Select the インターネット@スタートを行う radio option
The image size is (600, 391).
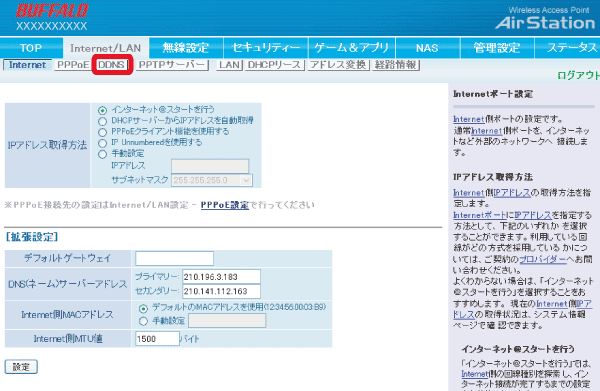(x=102, y=110)
